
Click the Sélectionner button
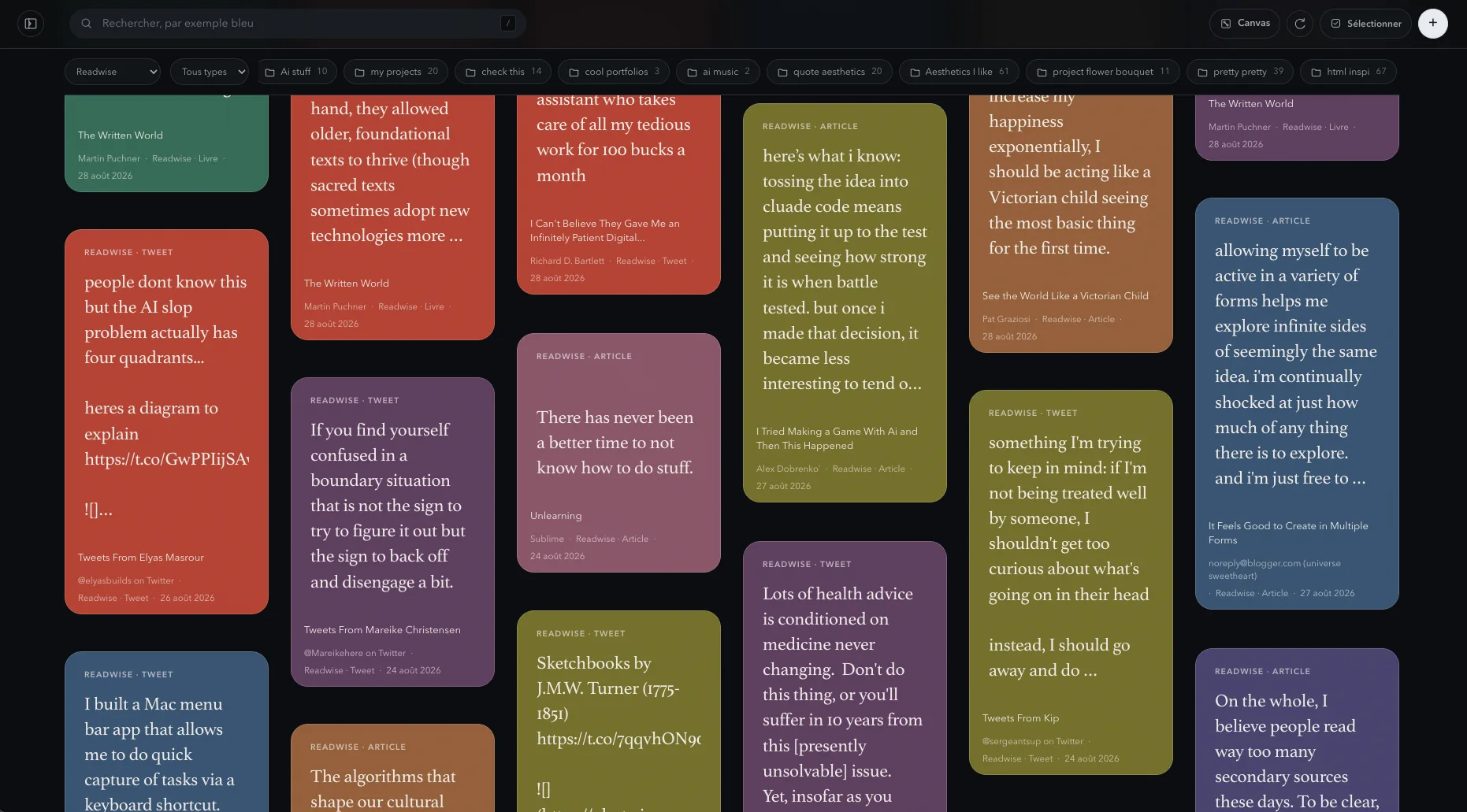click(1365, 24)
